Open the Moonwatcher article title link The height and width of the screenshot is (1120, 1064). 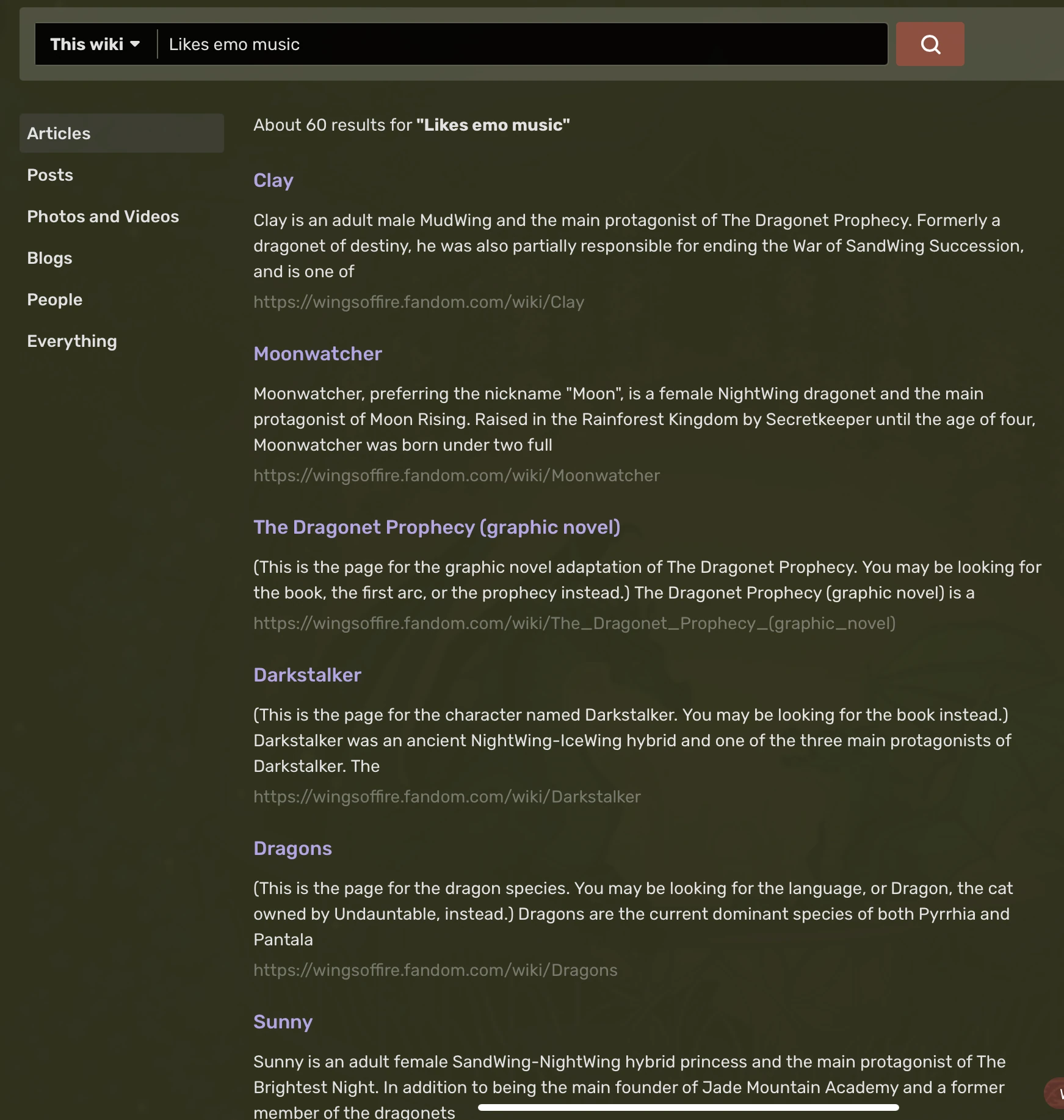(317, 354)
